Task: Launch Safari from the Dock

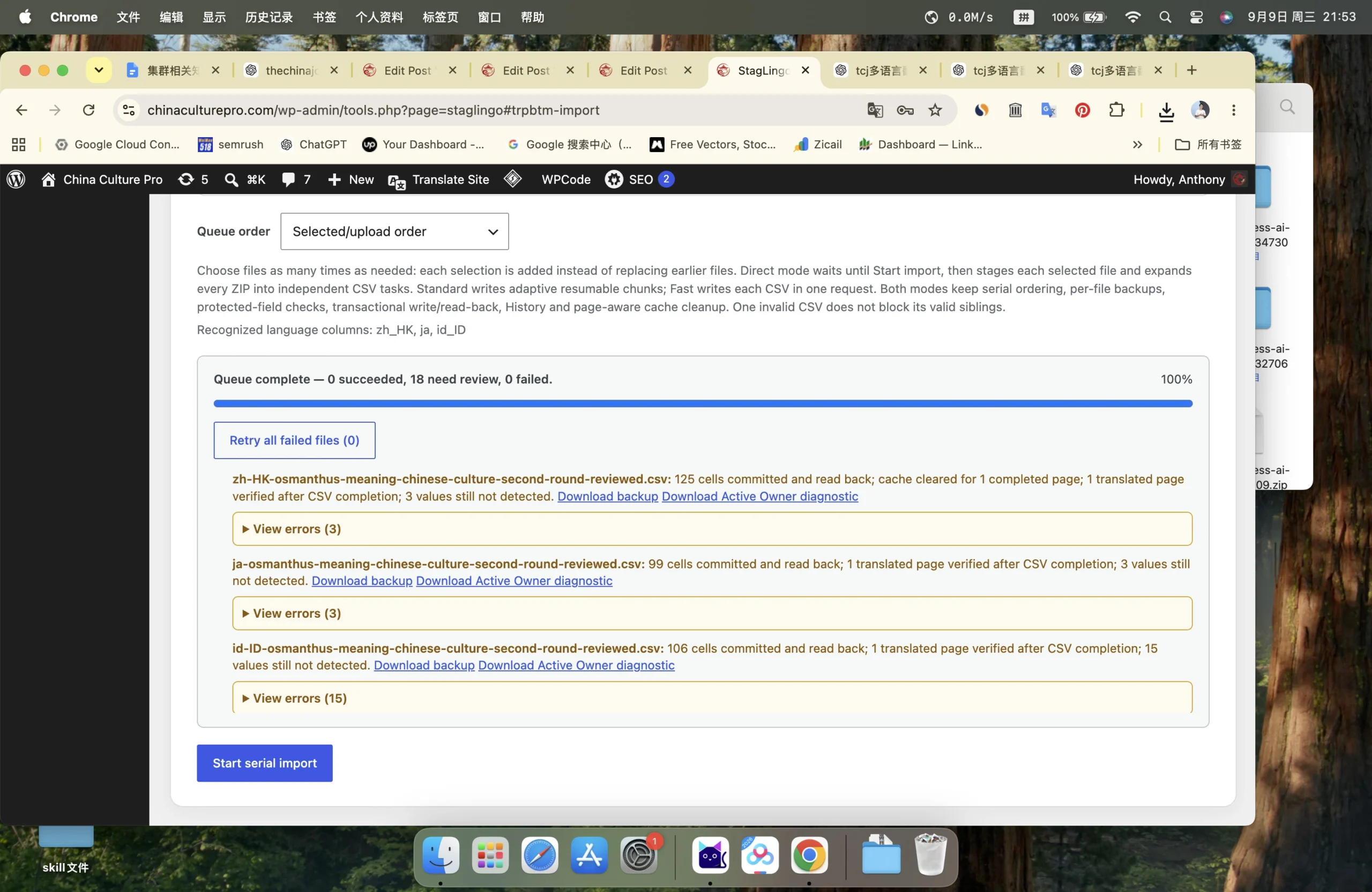Action: tap(539, 855)
